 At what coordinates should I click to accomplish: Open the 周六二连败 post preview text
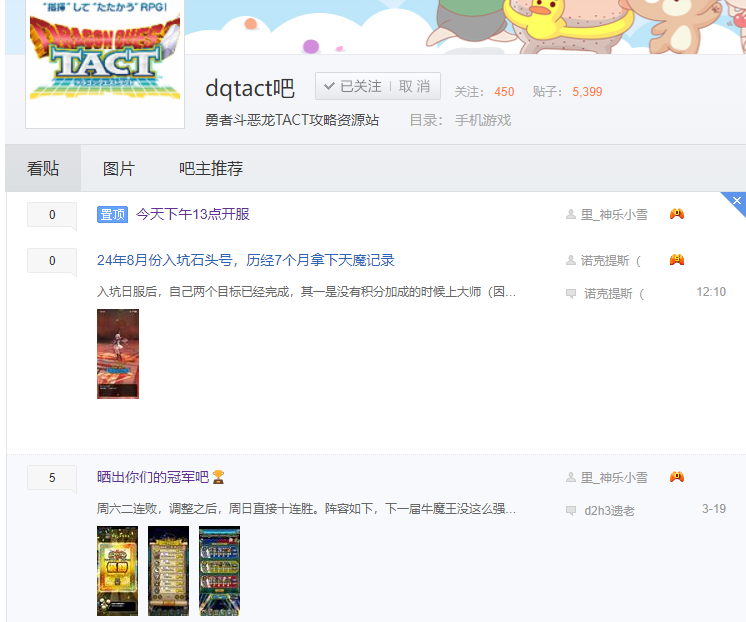[x=306, y=509]
